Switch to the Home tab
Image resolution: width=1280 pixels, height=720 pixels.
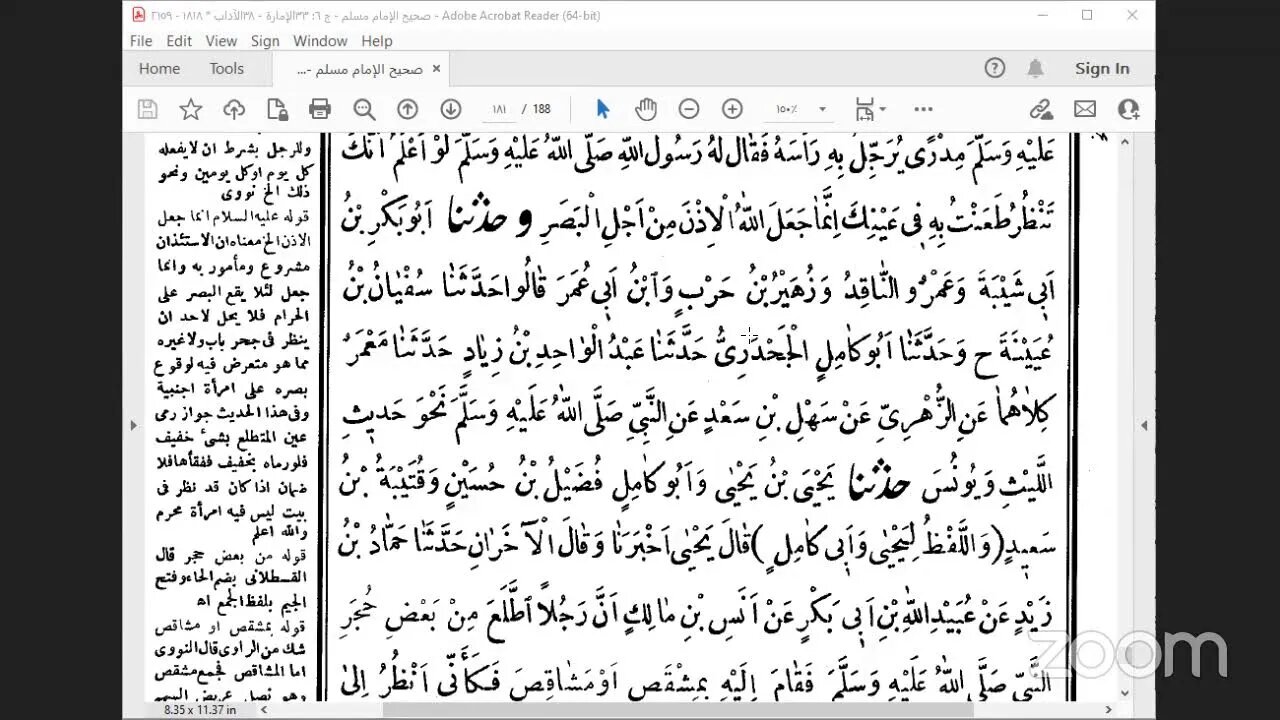(159, 68)
